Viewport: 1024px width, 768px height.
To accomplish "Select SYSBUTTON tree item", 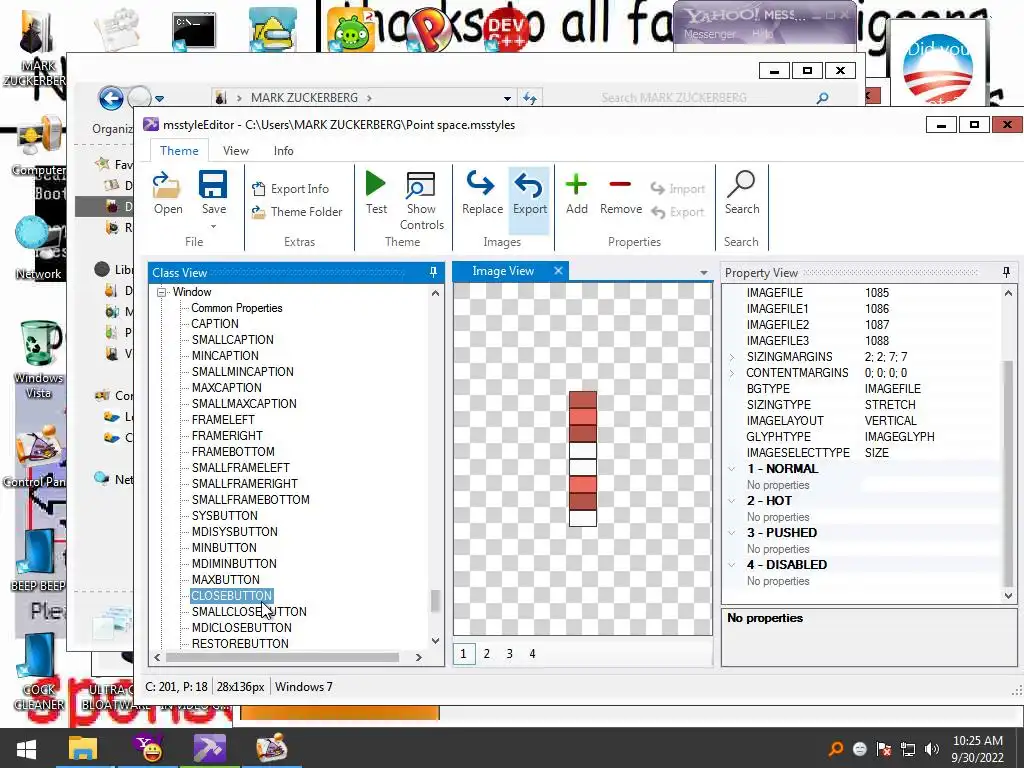I will pos(225,515).
